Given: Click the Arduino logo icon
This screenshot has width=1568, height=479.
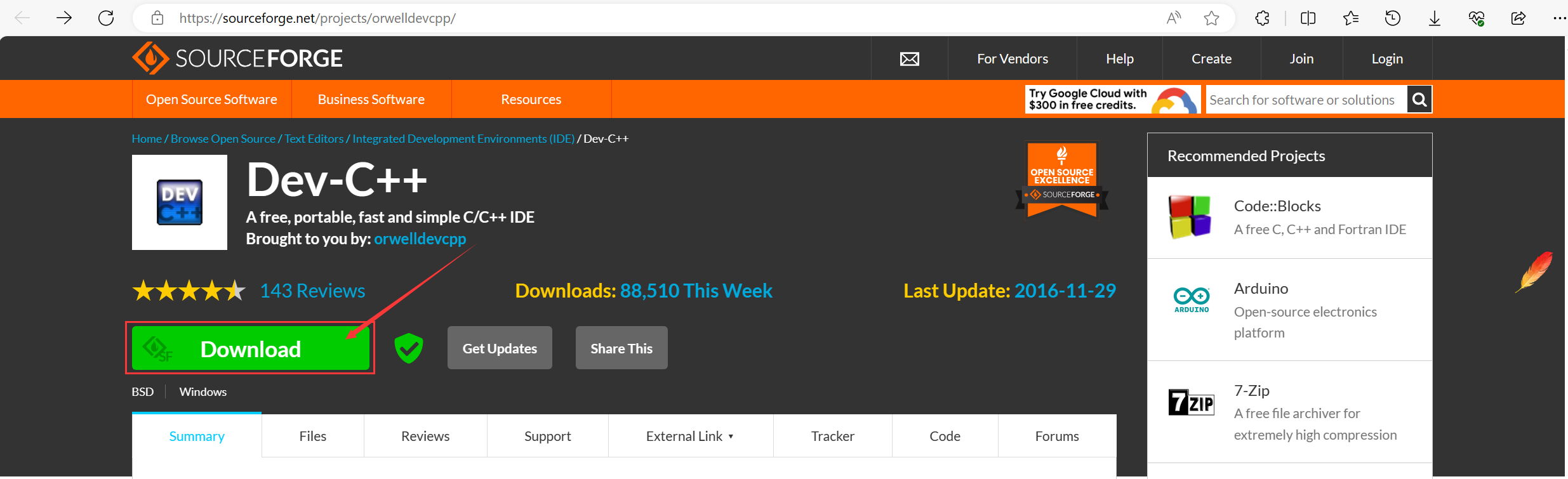Looking at the screenshot, I should click(x=1191, y=299).
